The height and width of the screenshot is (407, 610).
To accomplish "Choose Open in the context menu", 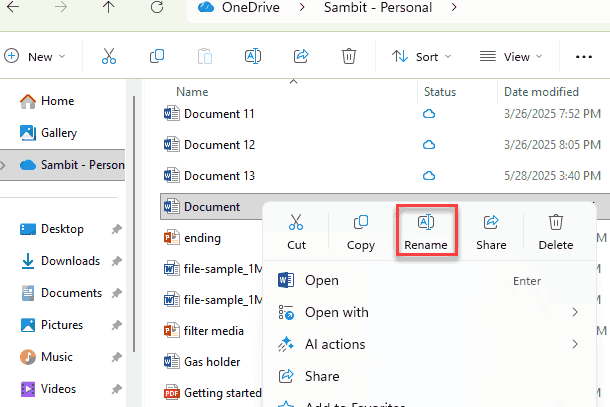I will coord(429,281).
